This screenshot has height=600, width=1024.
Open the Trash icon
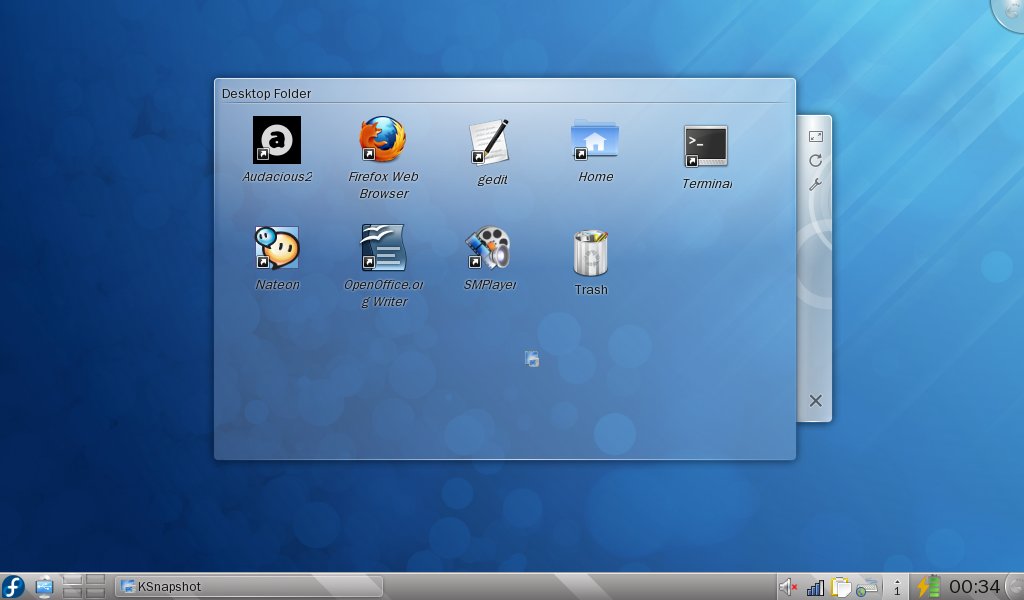click(x=590, y=252)
